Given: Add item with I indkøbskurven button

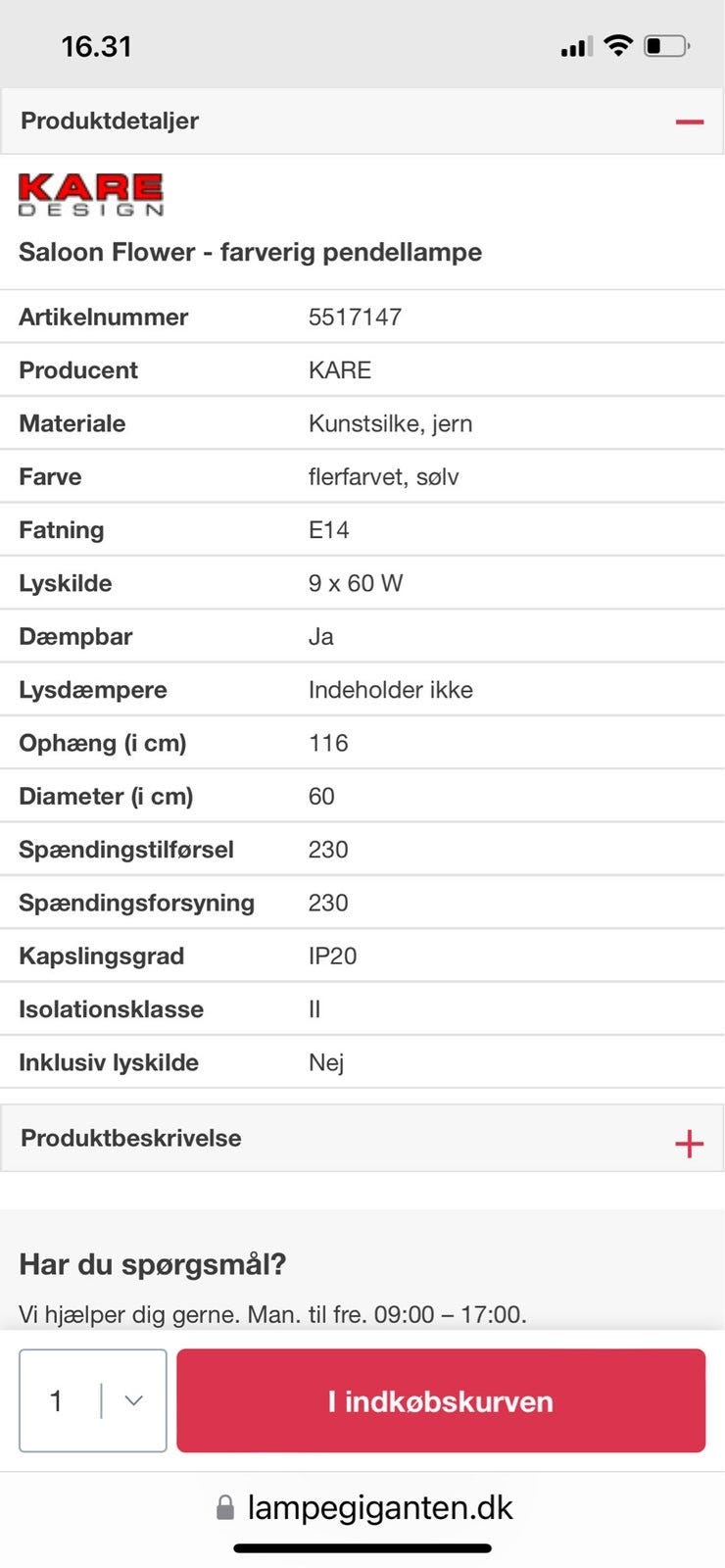Looking at the screenshot, I should click(441, 1400).
